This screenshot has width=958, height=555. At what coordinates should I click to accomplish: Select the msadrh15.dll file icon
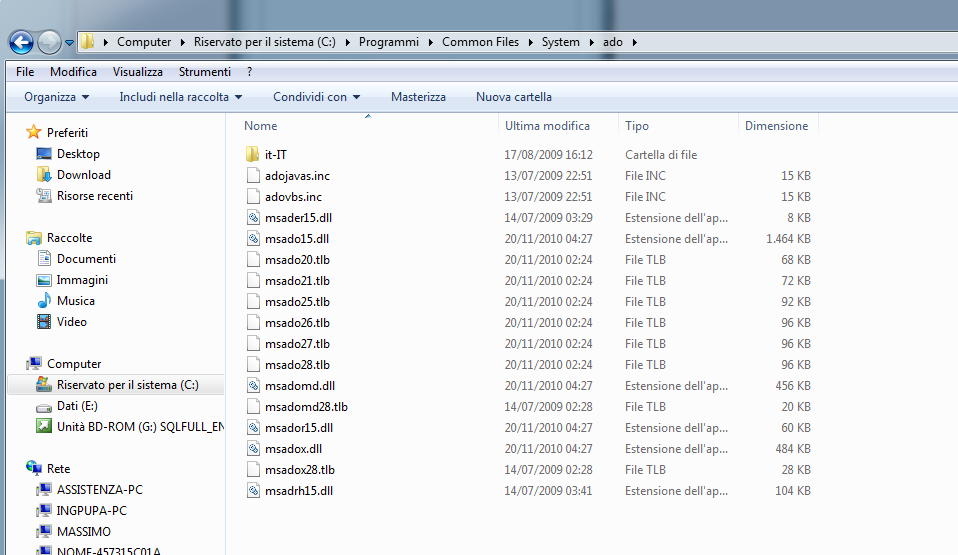click(253, 491)
